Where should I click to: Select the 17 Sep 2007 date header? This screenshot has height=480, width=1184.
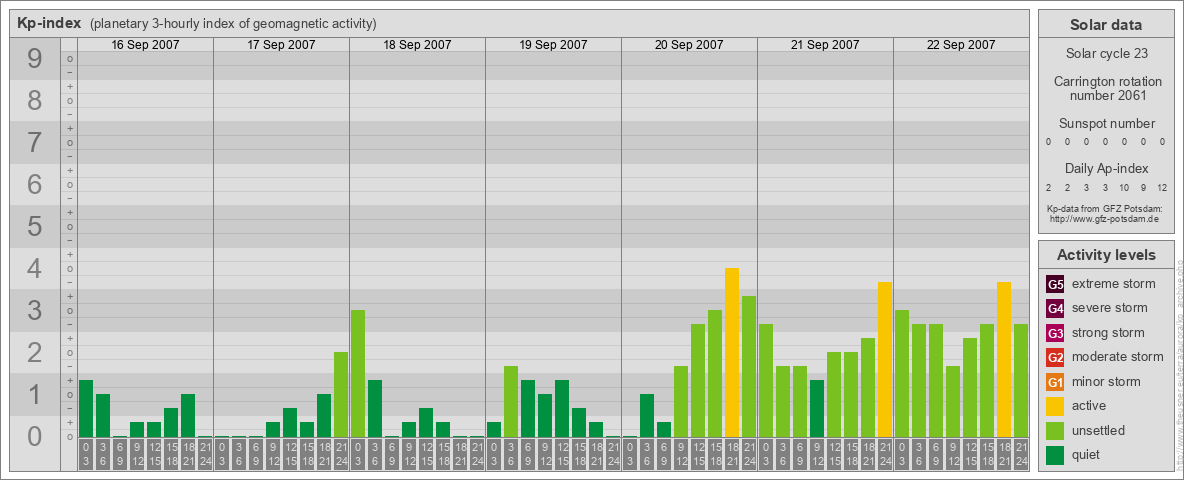tap(281, 45)
